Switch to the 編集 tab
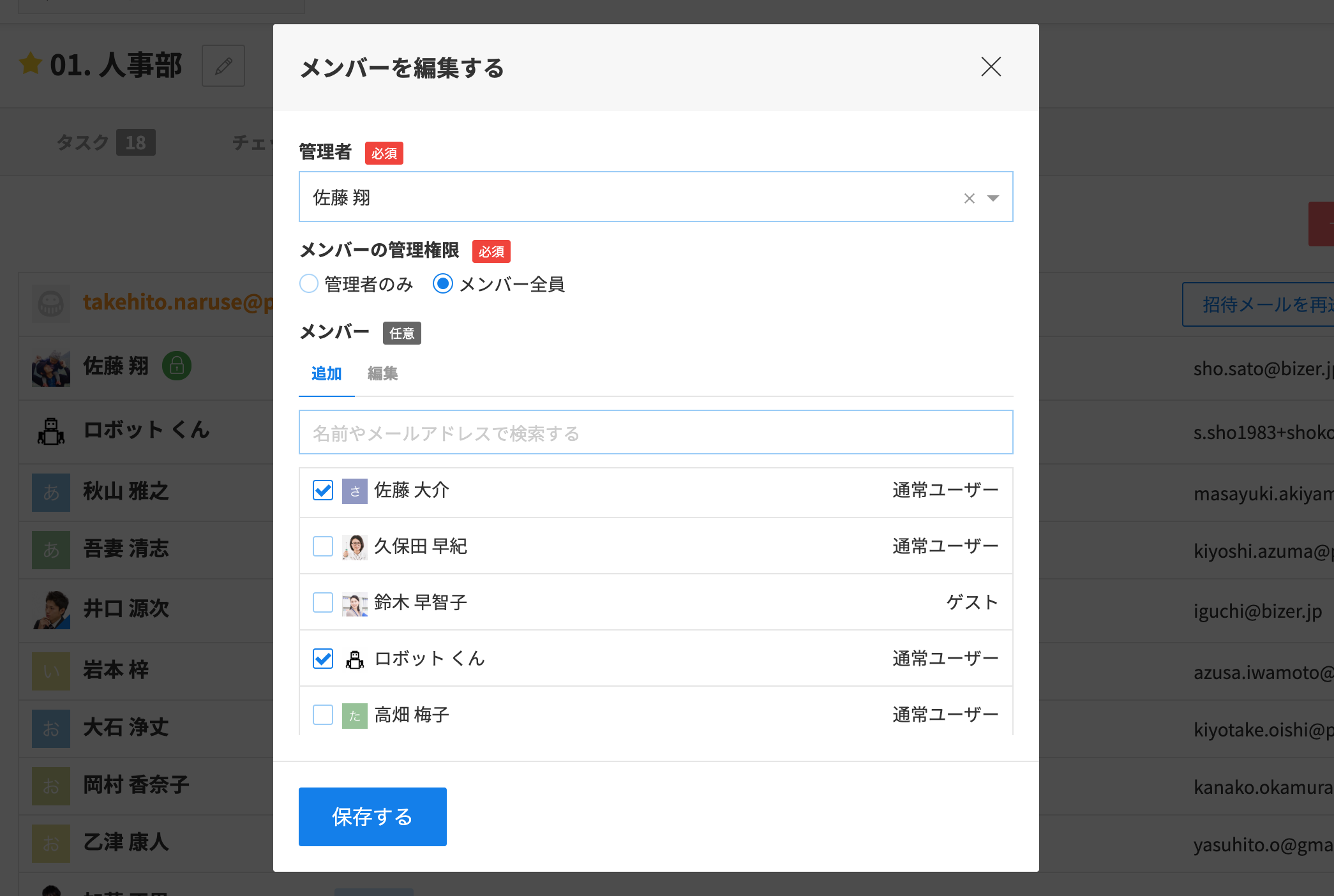The image size is (1334, 896). 383,373
